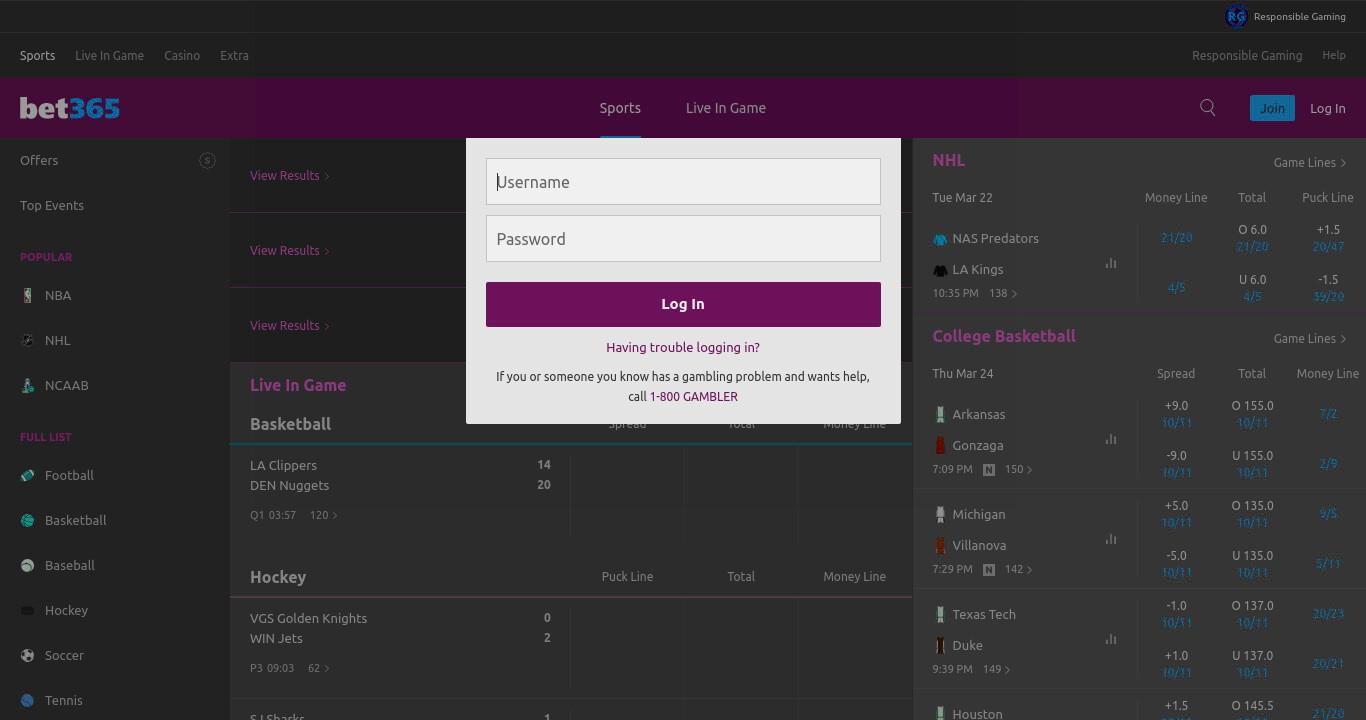The width and height of the screenshot is (1366, 720).
Task: Bet Arkansas money line 7/2
Action: [x=1328, y=414]
